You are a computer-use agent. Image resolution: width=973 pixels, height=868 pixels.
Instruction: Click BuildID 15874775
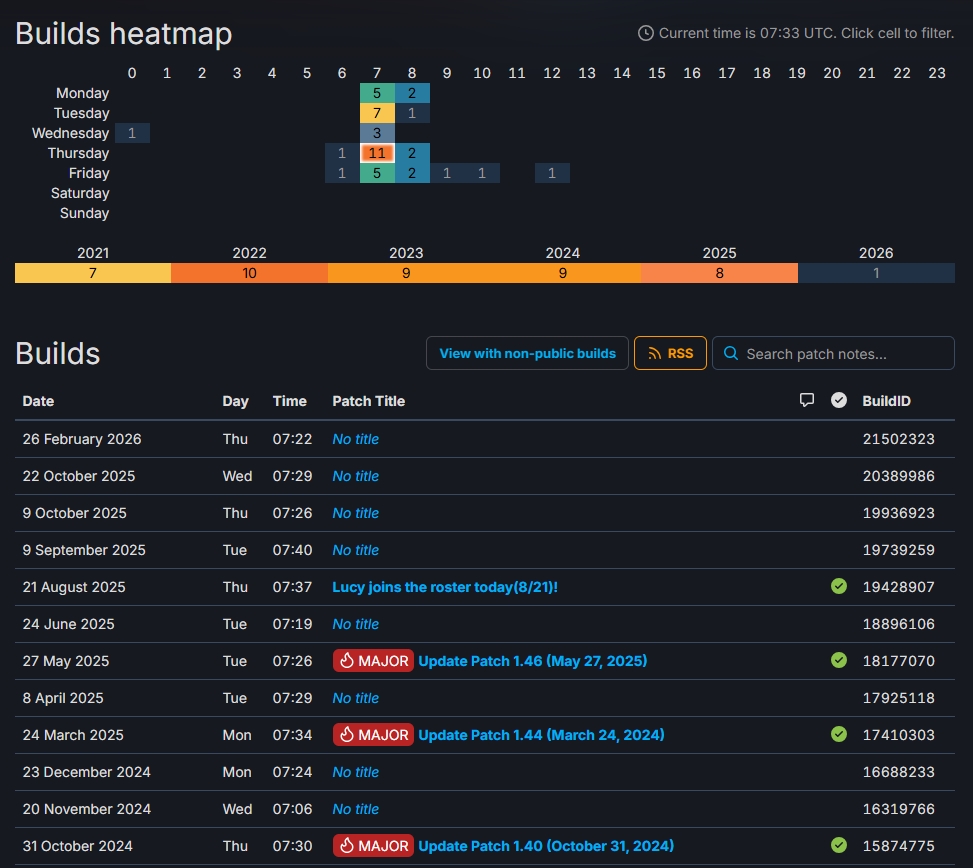point(899,846)
